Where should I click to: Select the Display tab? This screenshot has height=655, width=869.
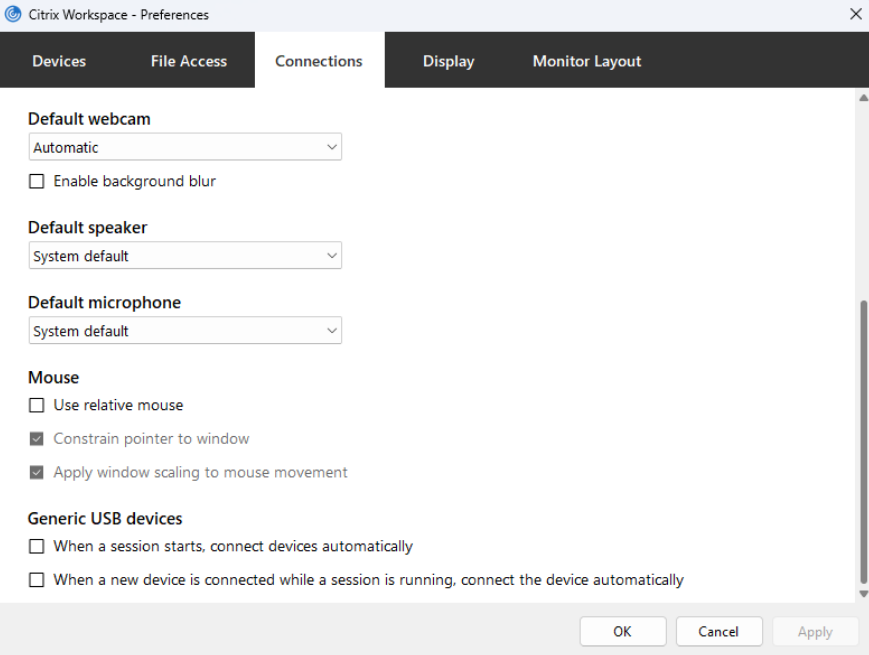(448, 61)
